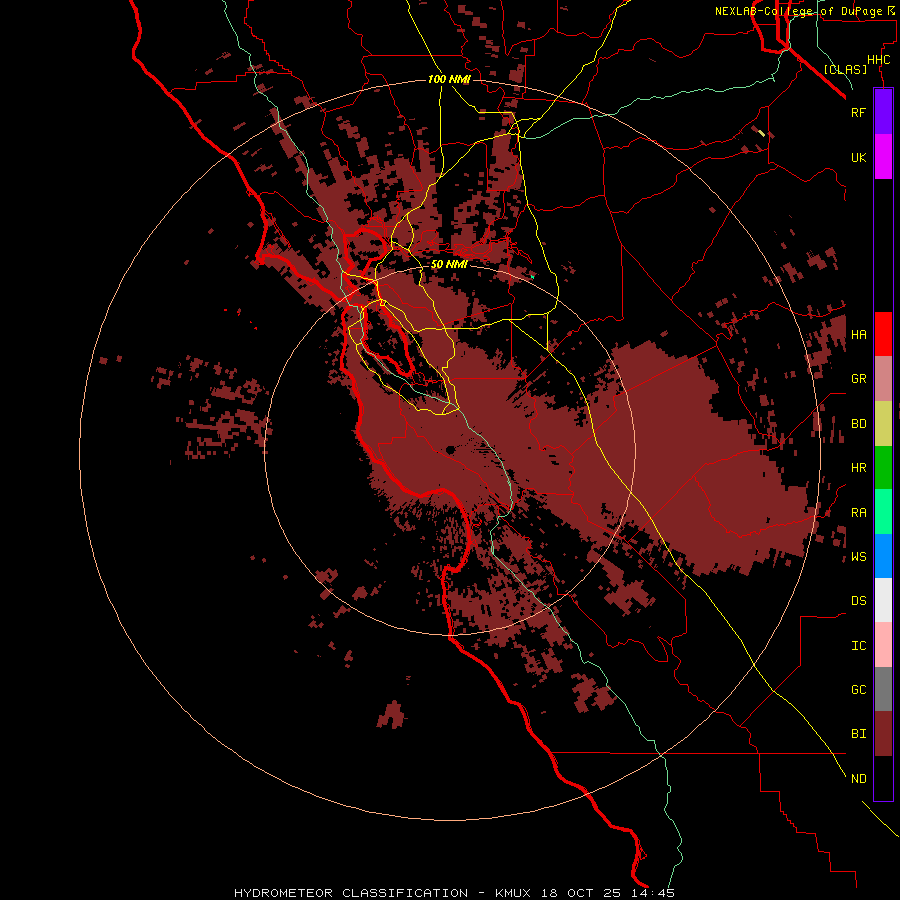Click the NEXLAB-College of DuPage credit text

click(798, 11)
